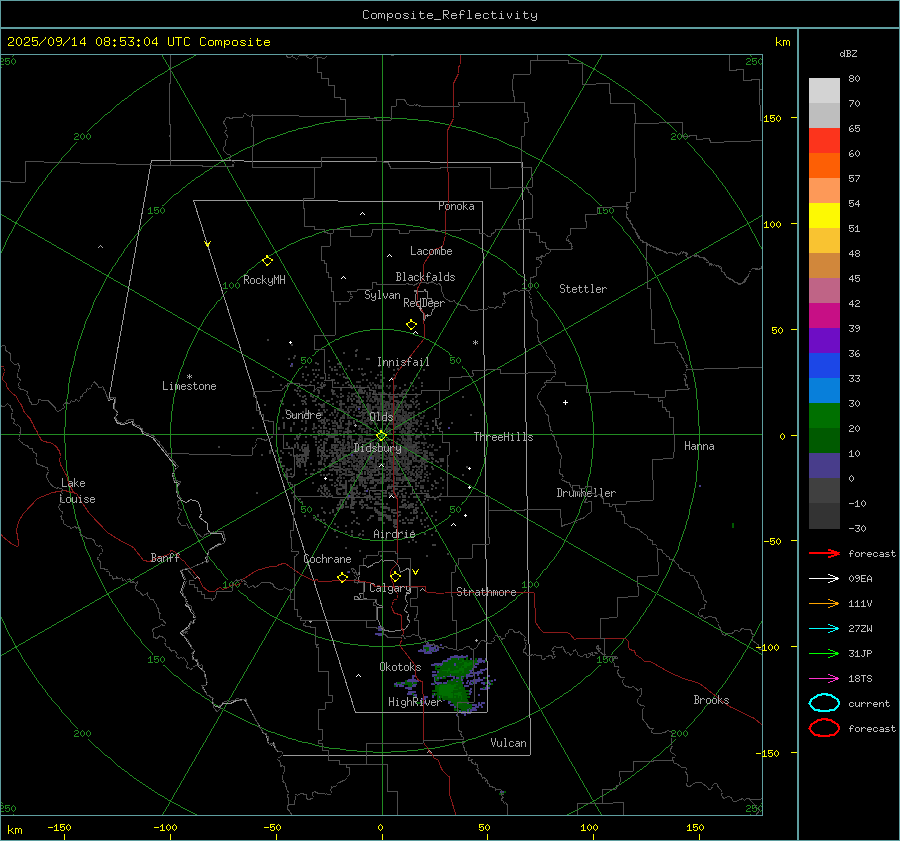Click the Airdrie city label

394,534
